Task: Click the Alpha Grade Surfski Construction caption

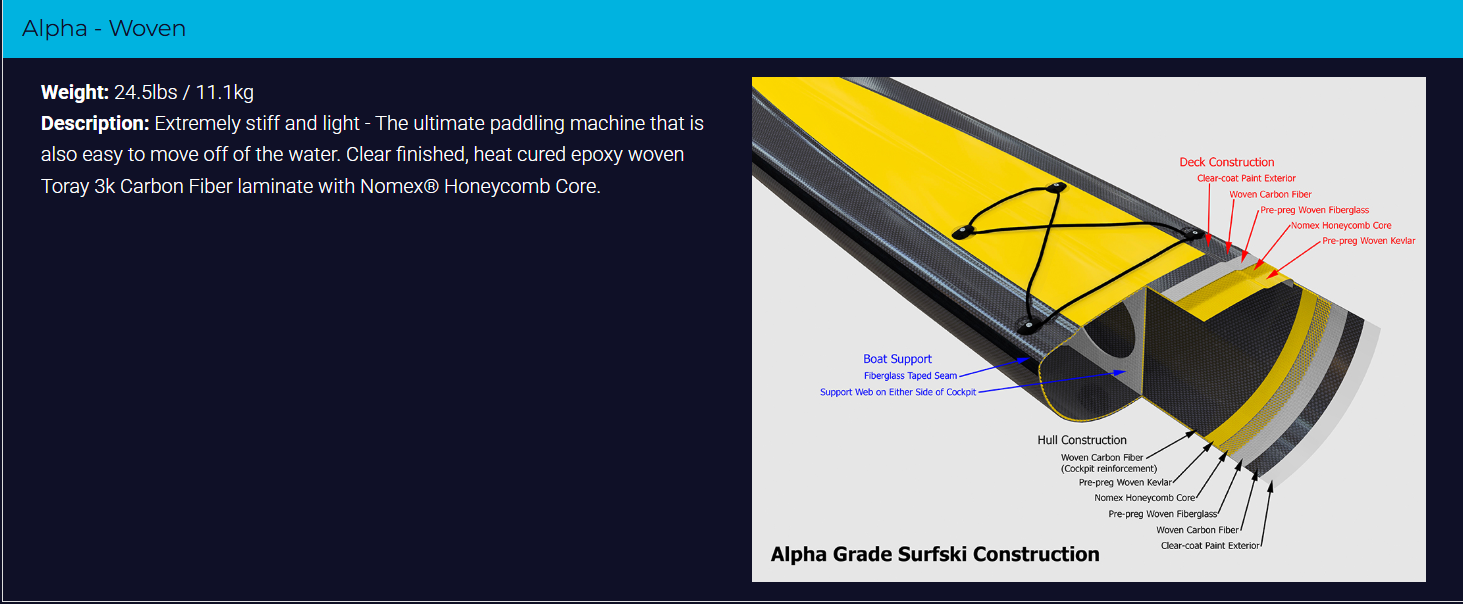Action: tap(934, 554)
